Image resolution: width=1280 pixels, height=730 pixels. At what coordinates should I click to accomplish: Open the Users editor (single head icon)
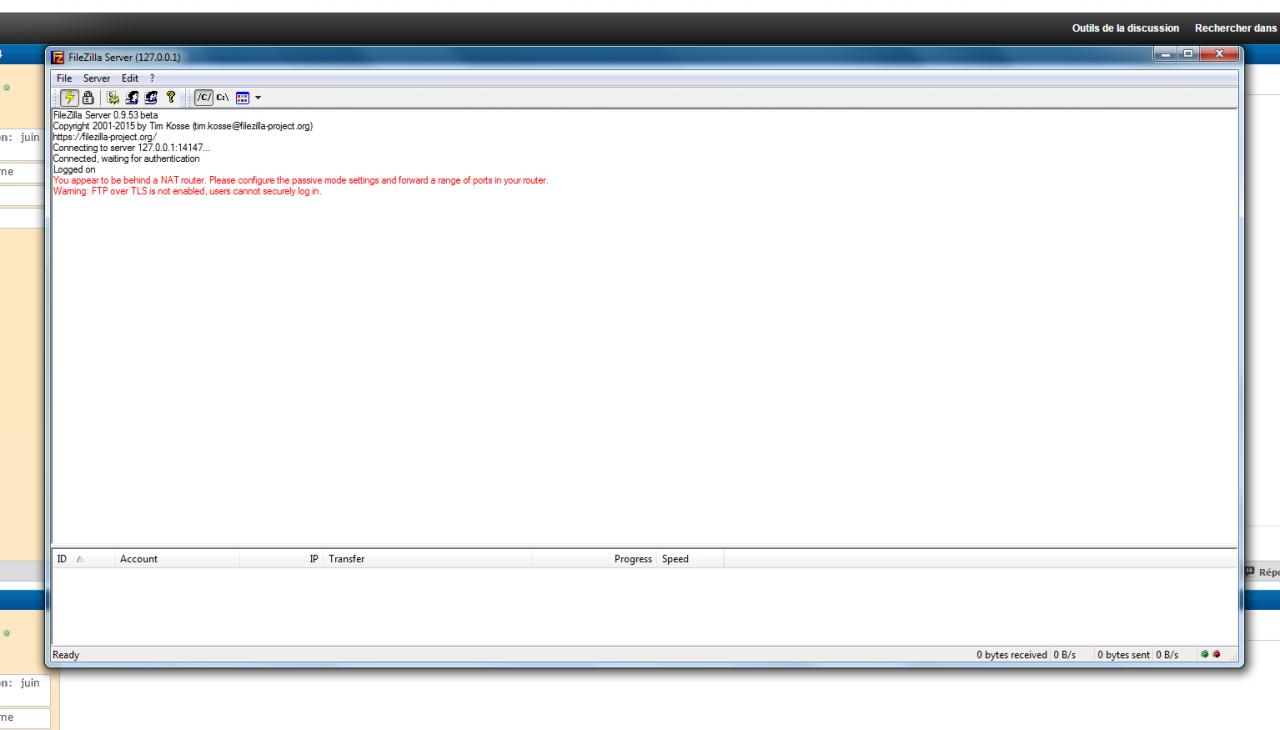tap(131, 97)
